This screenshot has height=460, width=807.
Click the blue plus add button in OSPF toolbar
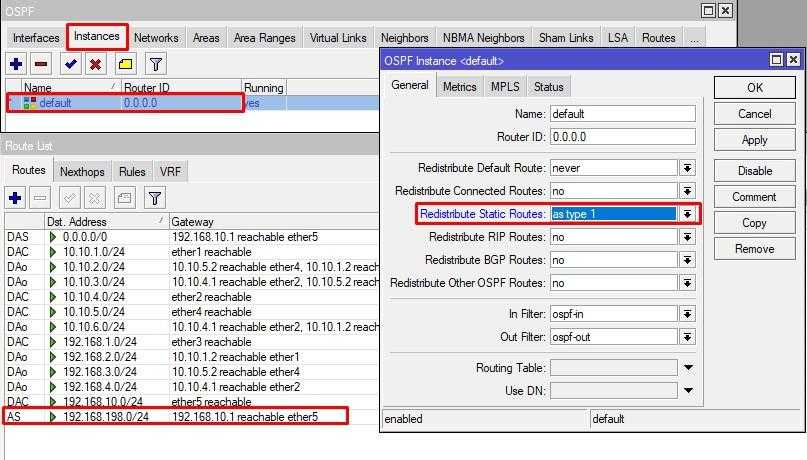tap(16, 64)
